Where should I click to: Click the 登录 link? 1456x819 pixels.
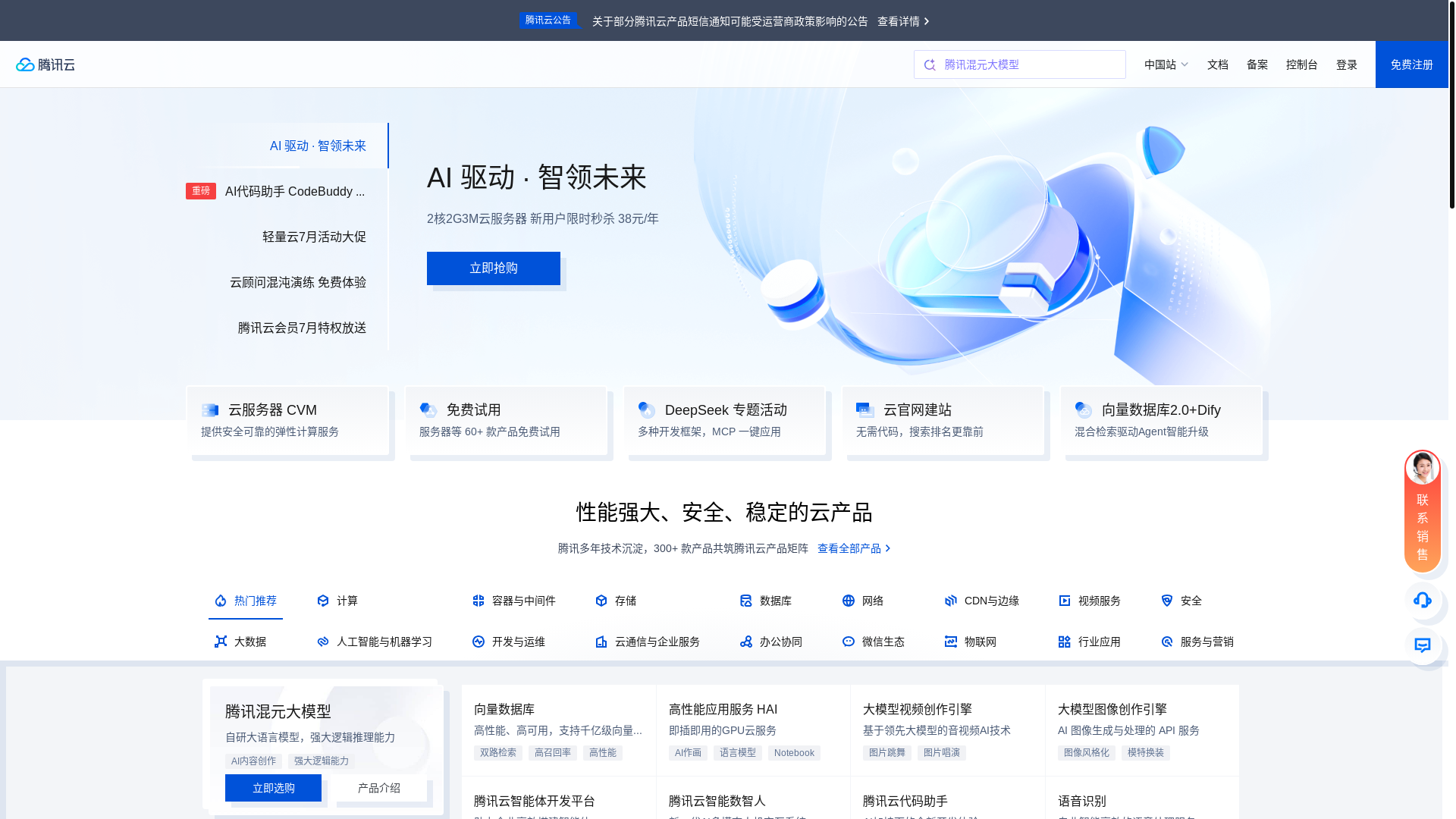pos(1347,64)
